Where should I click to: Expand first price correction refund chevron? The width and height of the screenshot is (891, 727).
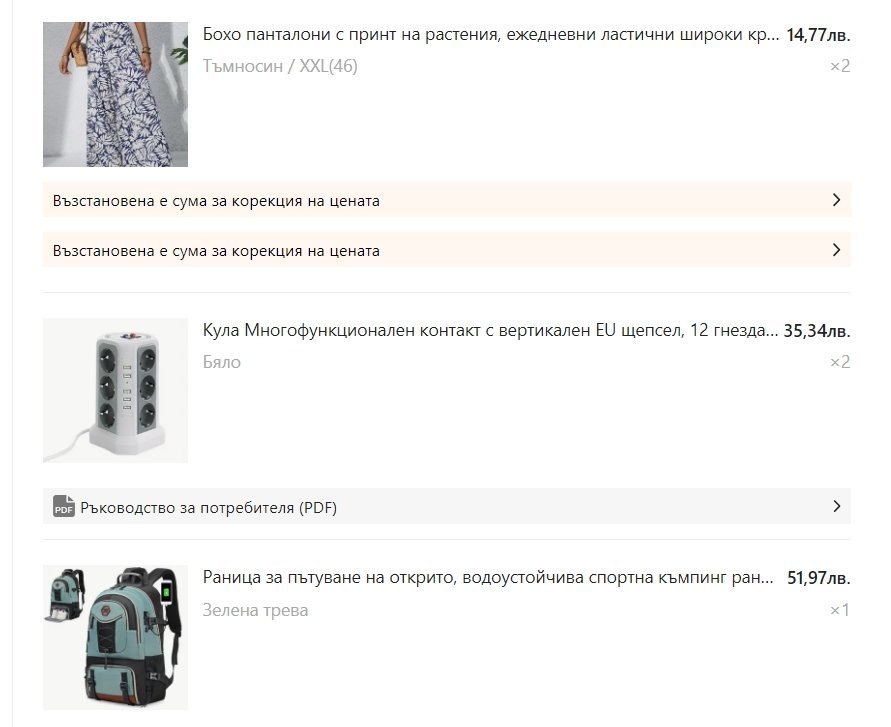(x=836, y=200)
